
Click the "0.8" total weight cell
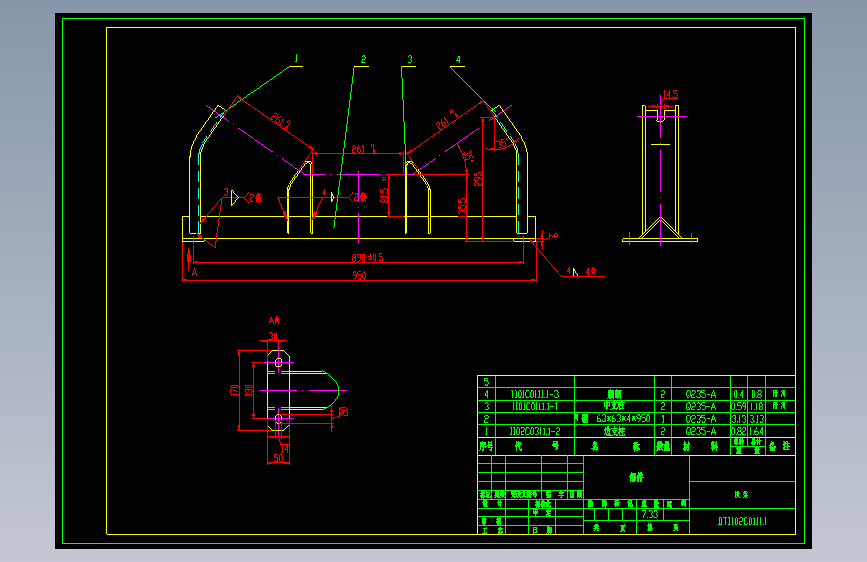click(x=756, y=394)
